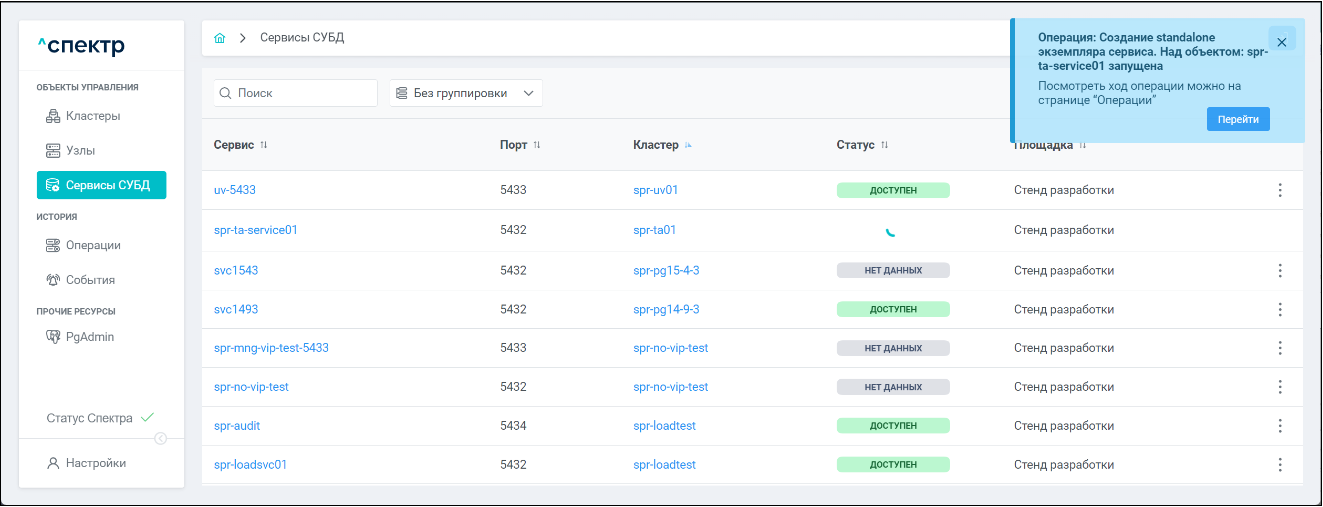Sort table by Порт column icon
This screenshot has width=1323, height=507.
537,145
